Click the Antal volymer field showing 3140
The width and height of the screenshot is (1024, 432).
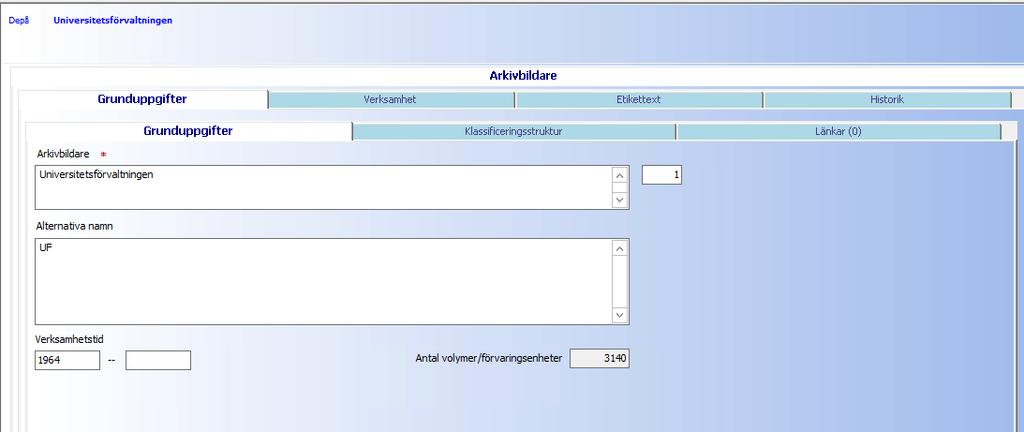(x=600, y=358)
